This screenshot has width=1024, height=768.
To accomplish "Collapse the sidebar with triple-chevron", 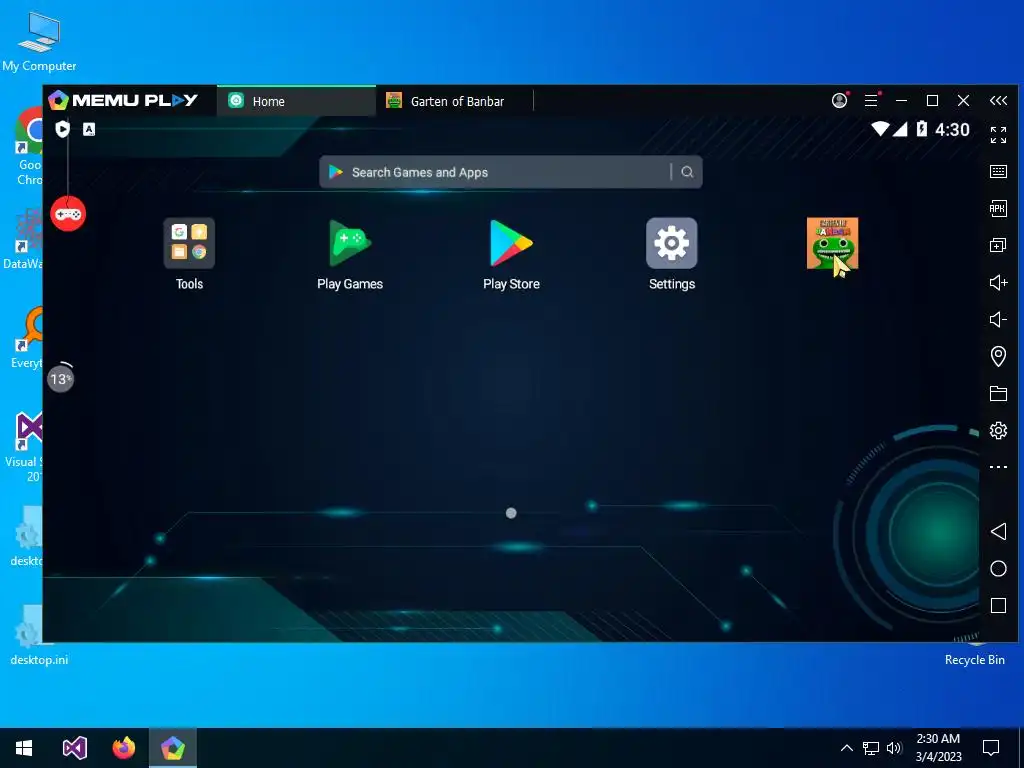I will [x=998, y=100].
